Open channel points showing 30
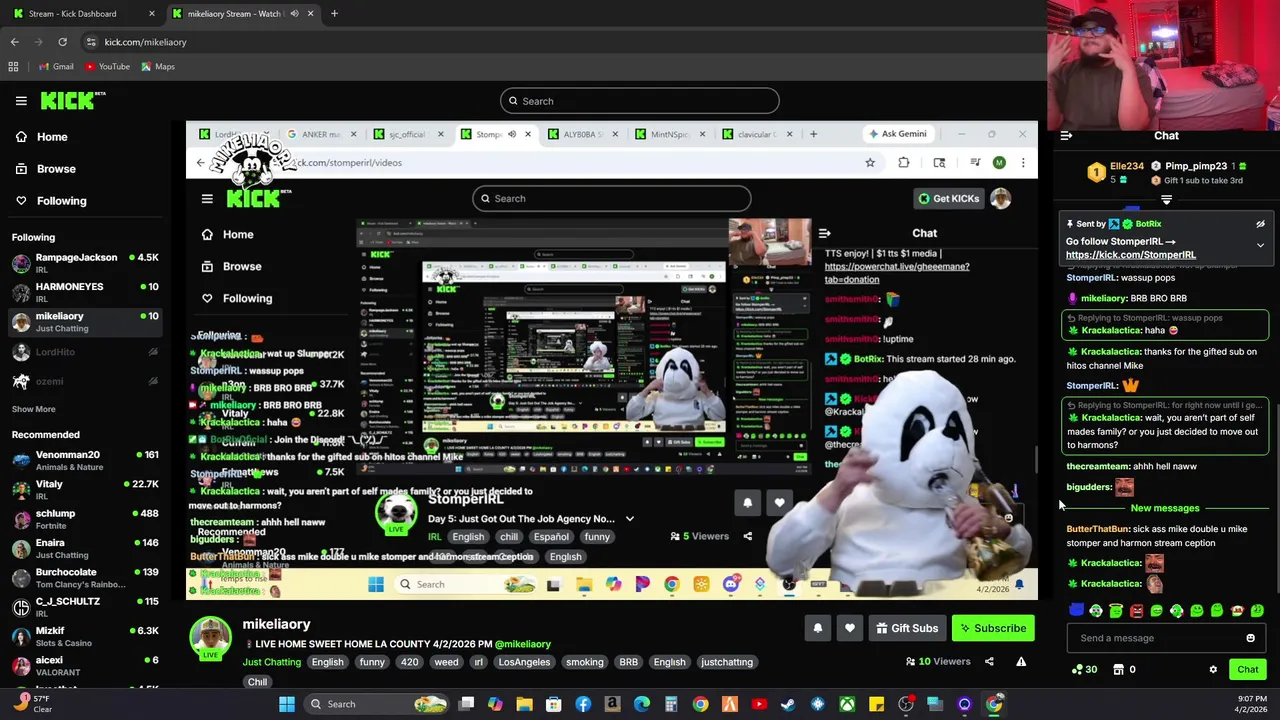1280x720 pixels. tap(1084, 670)
